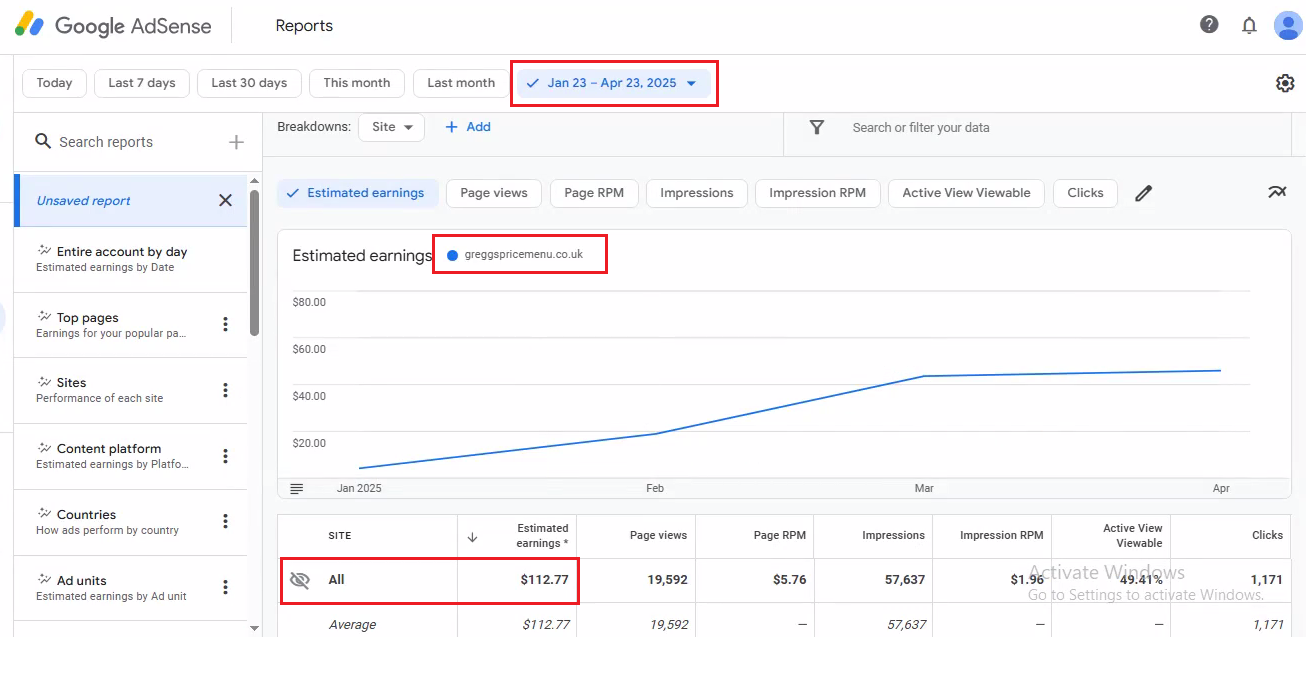The image size is (1306, 674).
Task: Toggle the Impression RPM metric chip
Action: (817, 193)
